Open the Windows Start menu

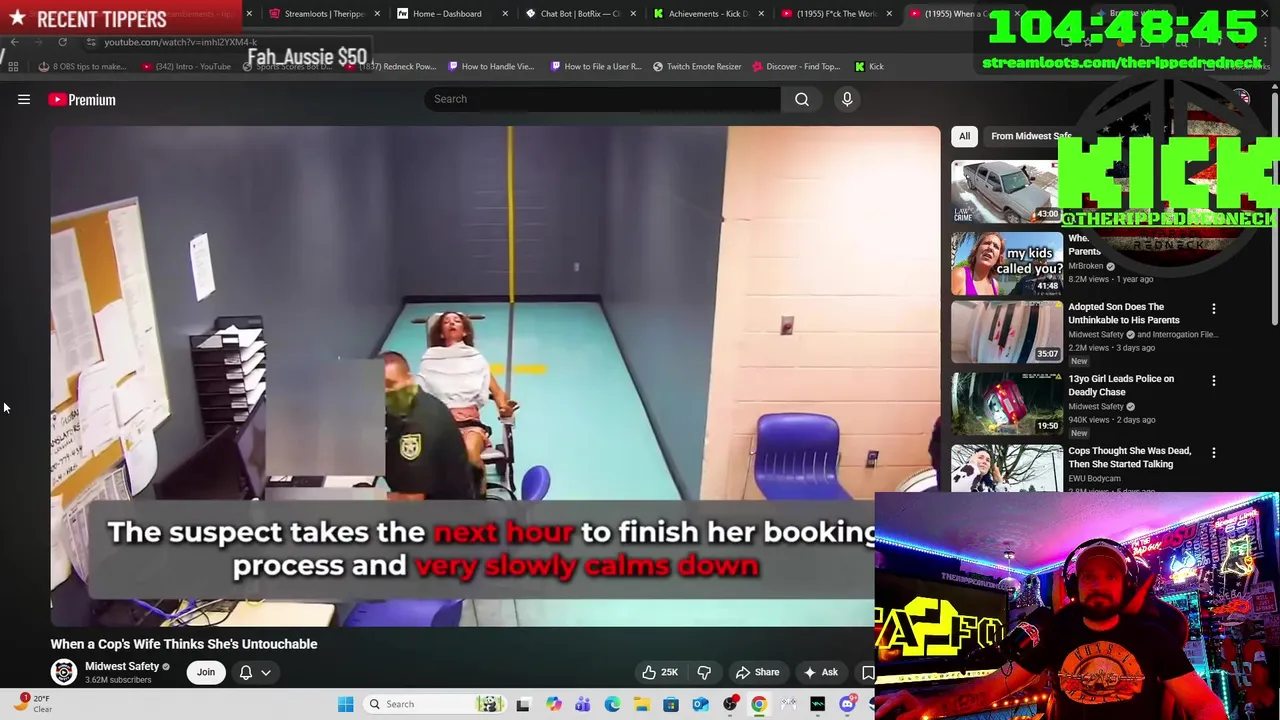tap(345, 704)
